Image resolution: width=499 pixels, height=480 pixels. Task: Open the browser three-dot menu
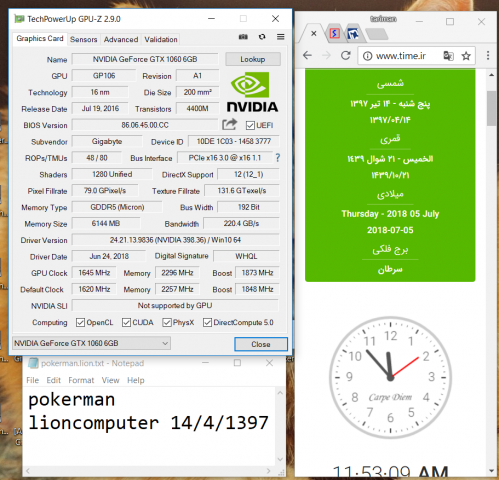point(488,55)
